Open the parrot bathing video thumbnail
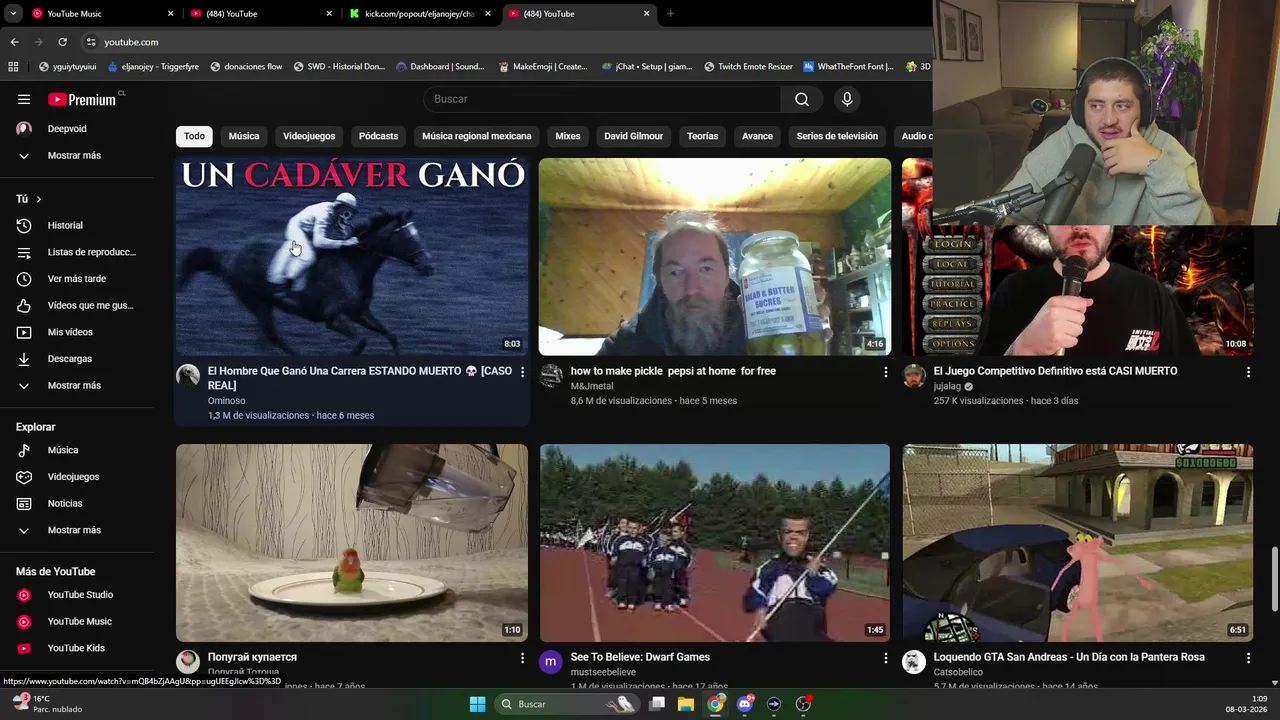The width and height of the screenshot is (1280, 720). pos(352,543)
